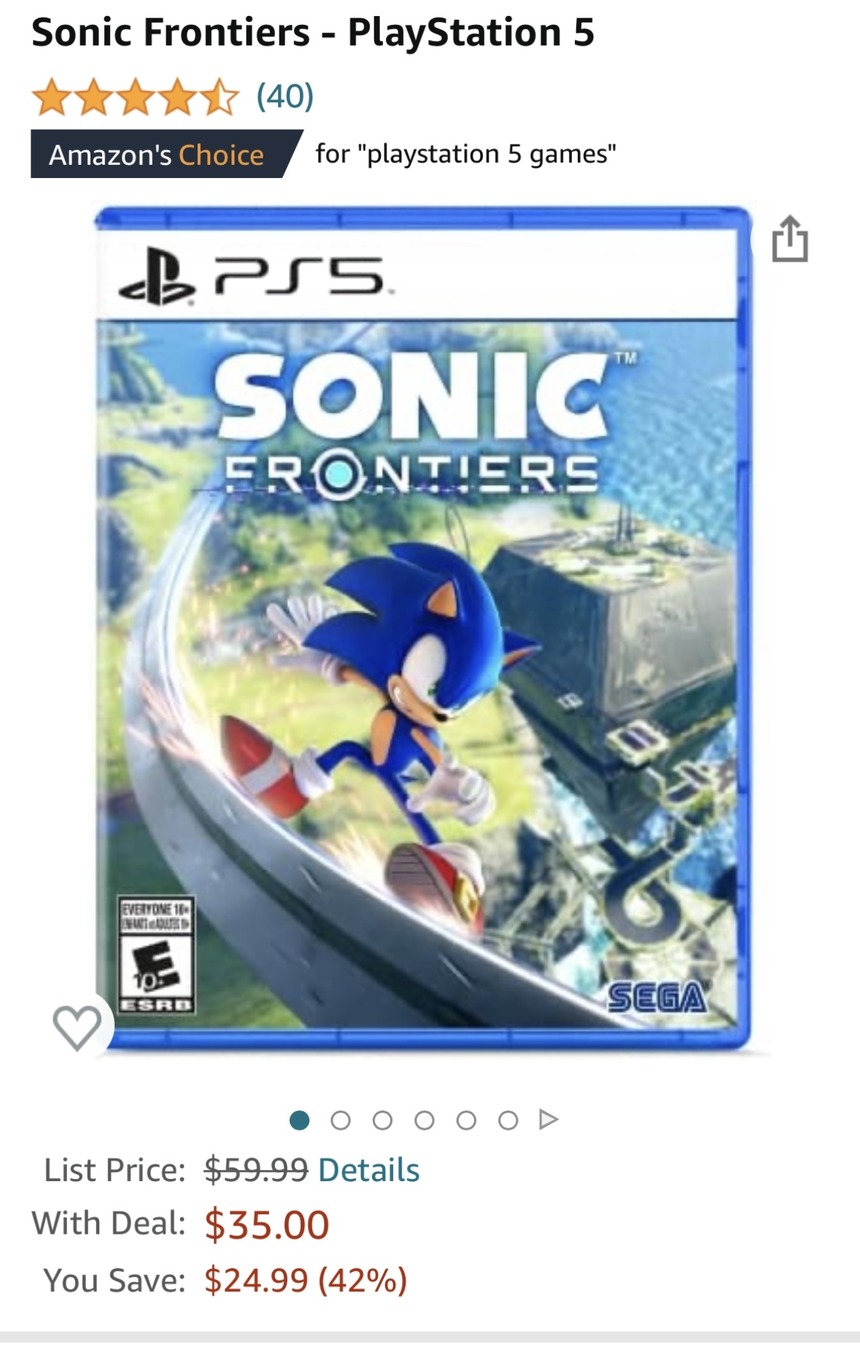Tap the Sonic Frontiers - PlayStation 5 title

click(313, 33)
